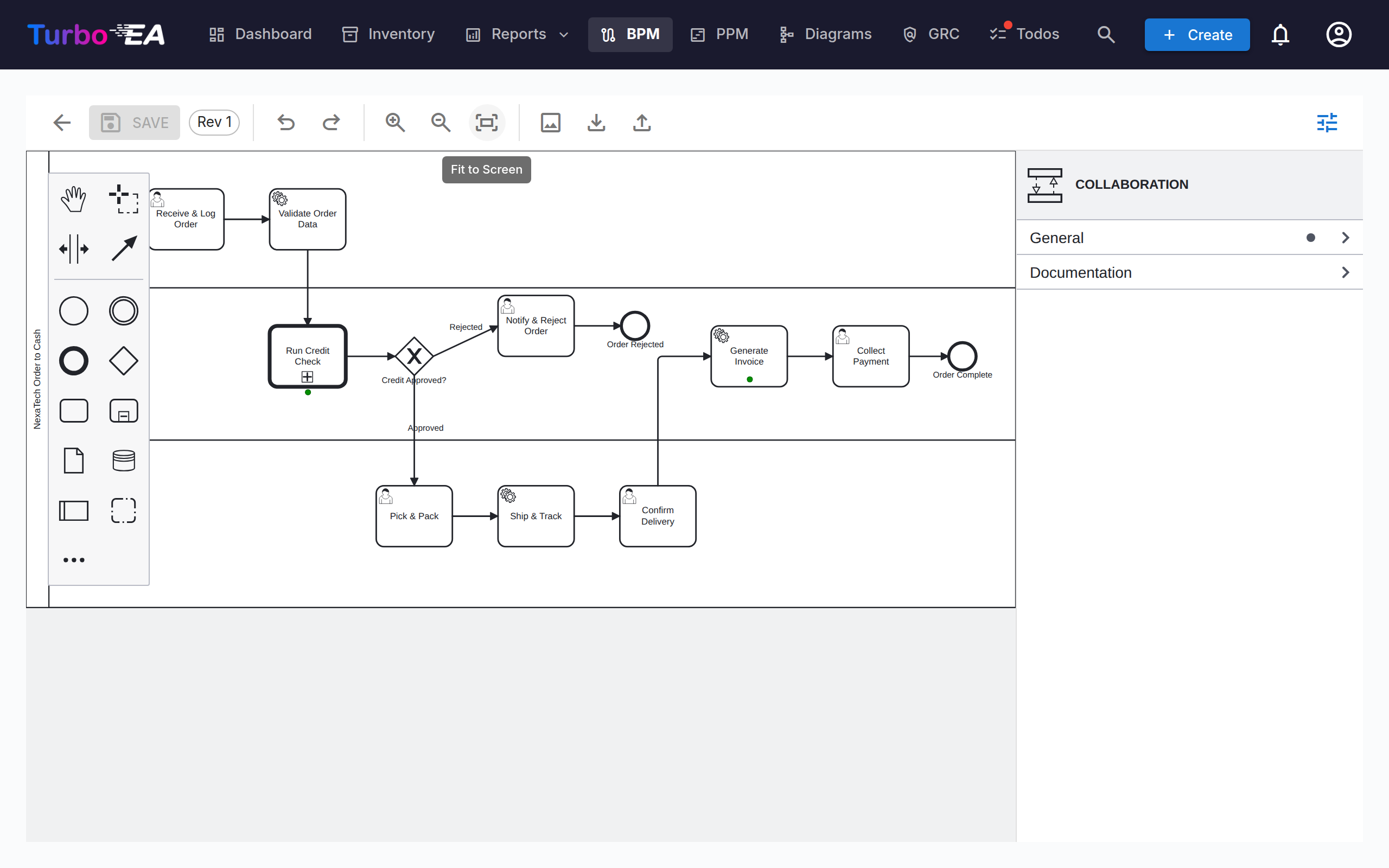1389x868 pixels.
Task: Choose the create/remove space tool
Action: [x=74, y=249]
